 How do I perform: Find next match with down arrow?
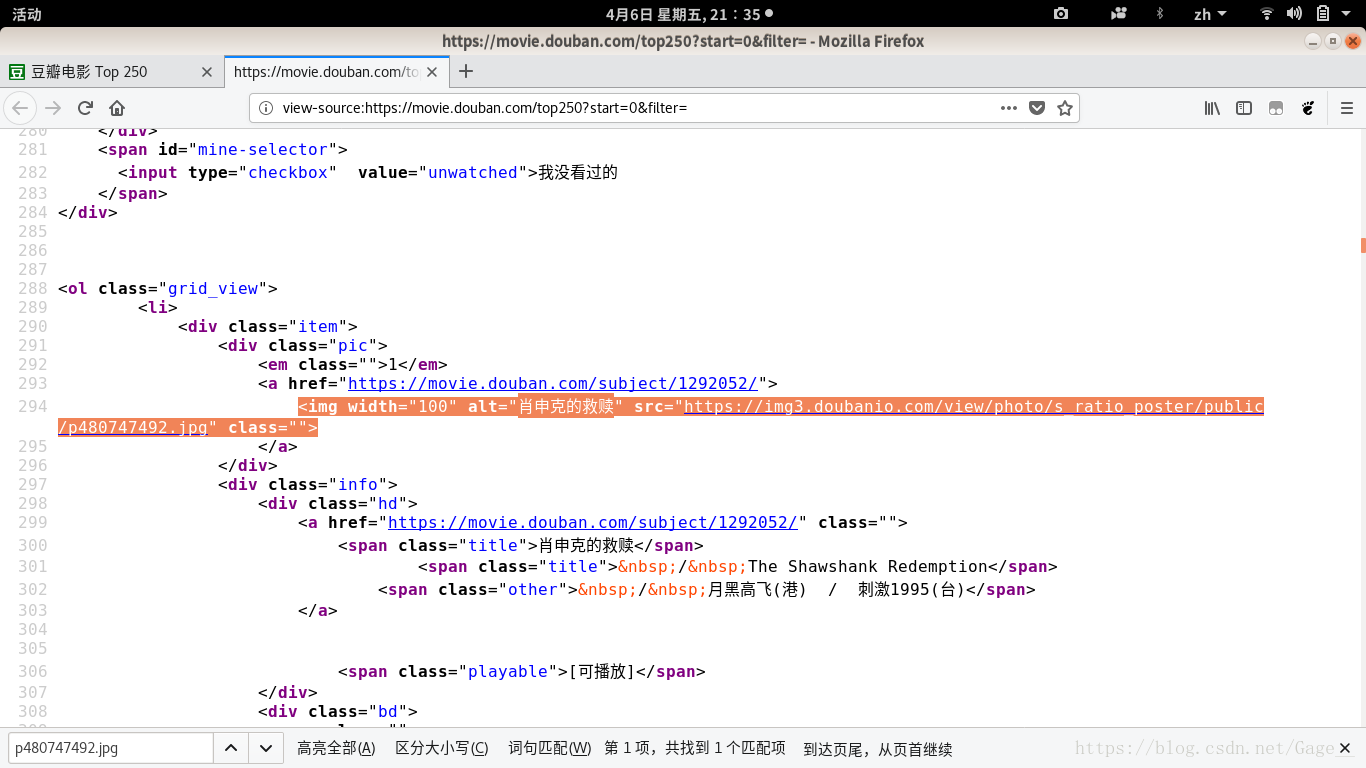tap(264, 748)
